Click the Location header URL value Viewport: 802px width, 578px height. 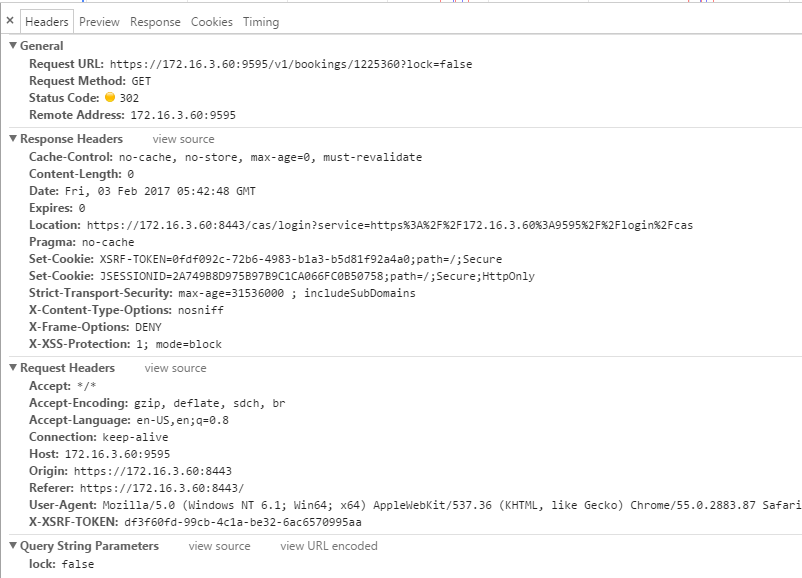pos(390,225)
